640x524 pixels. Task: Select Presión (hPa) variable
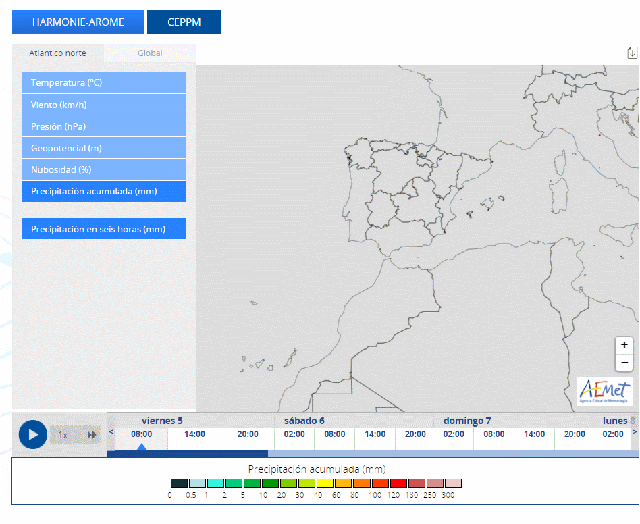pos(104,126)
